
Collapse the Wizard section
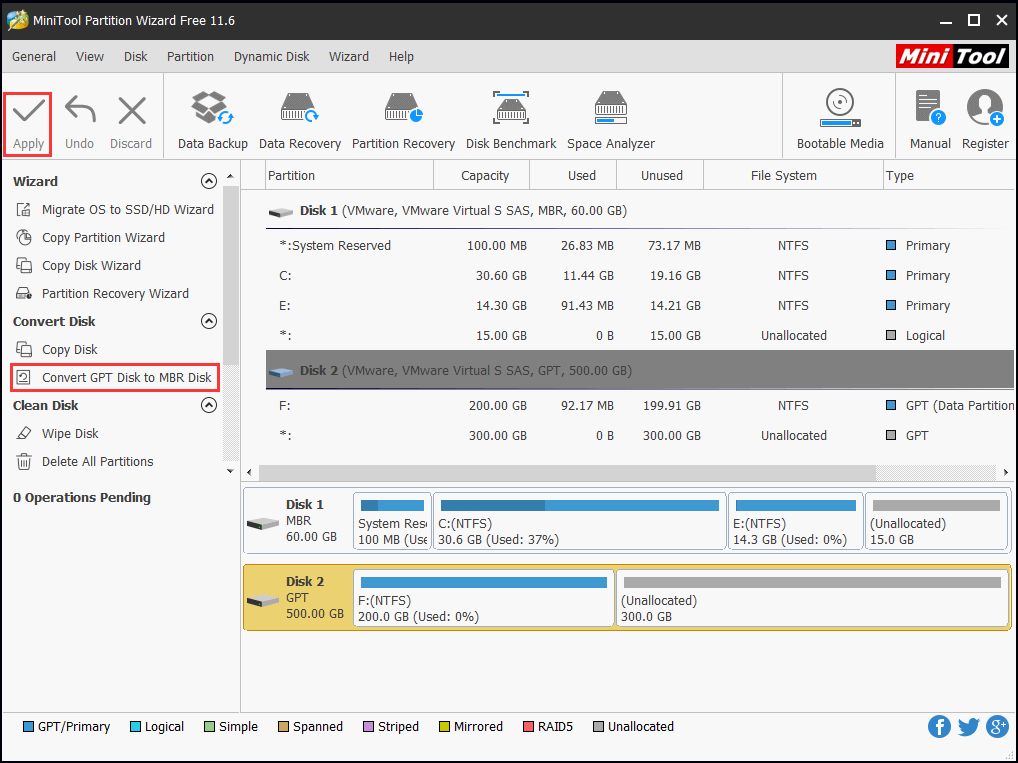pyautogui.click(x=208, y=181)
